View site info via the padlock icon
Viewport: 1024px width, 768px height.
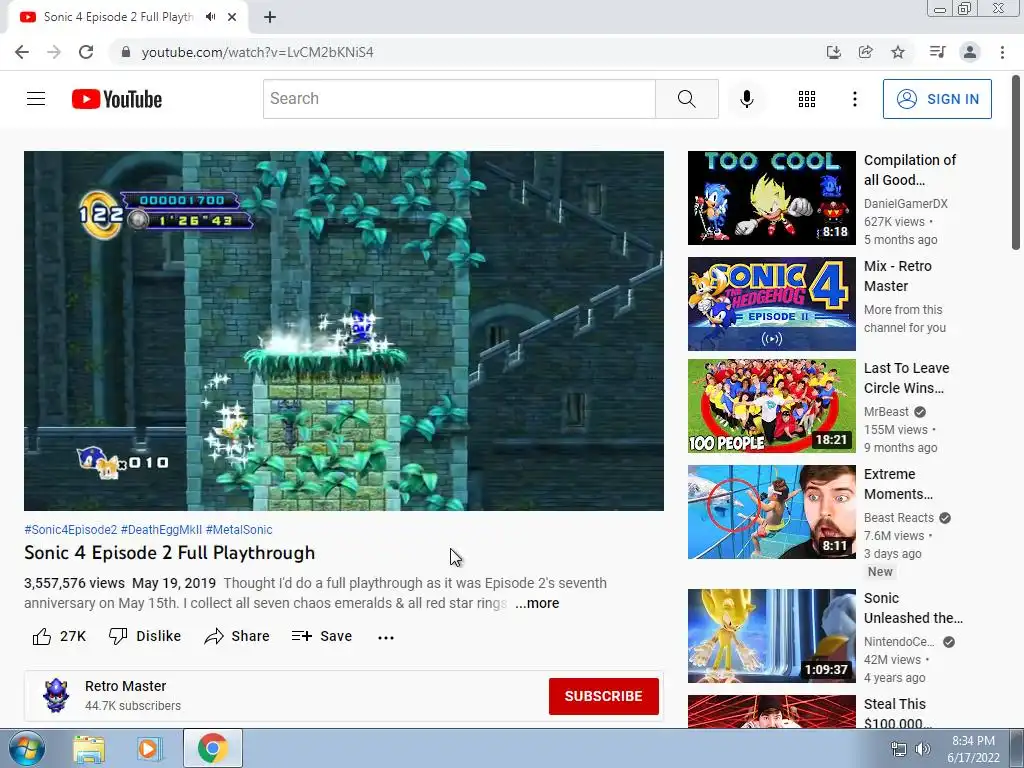tap(126, 52)
